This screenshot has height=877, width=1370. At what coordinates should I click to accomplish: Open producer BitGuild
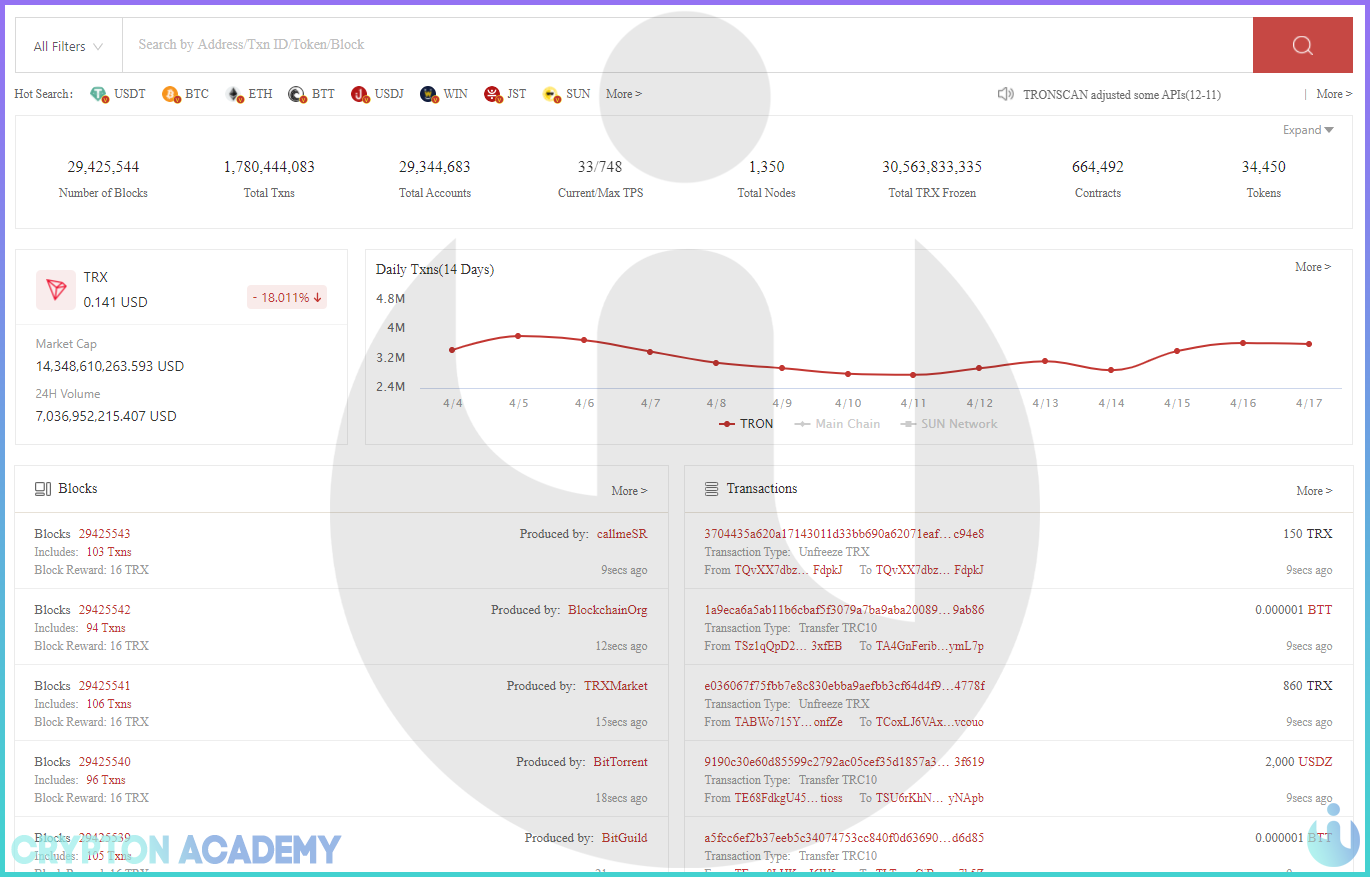pyautogui.click(x=625, y=838)
